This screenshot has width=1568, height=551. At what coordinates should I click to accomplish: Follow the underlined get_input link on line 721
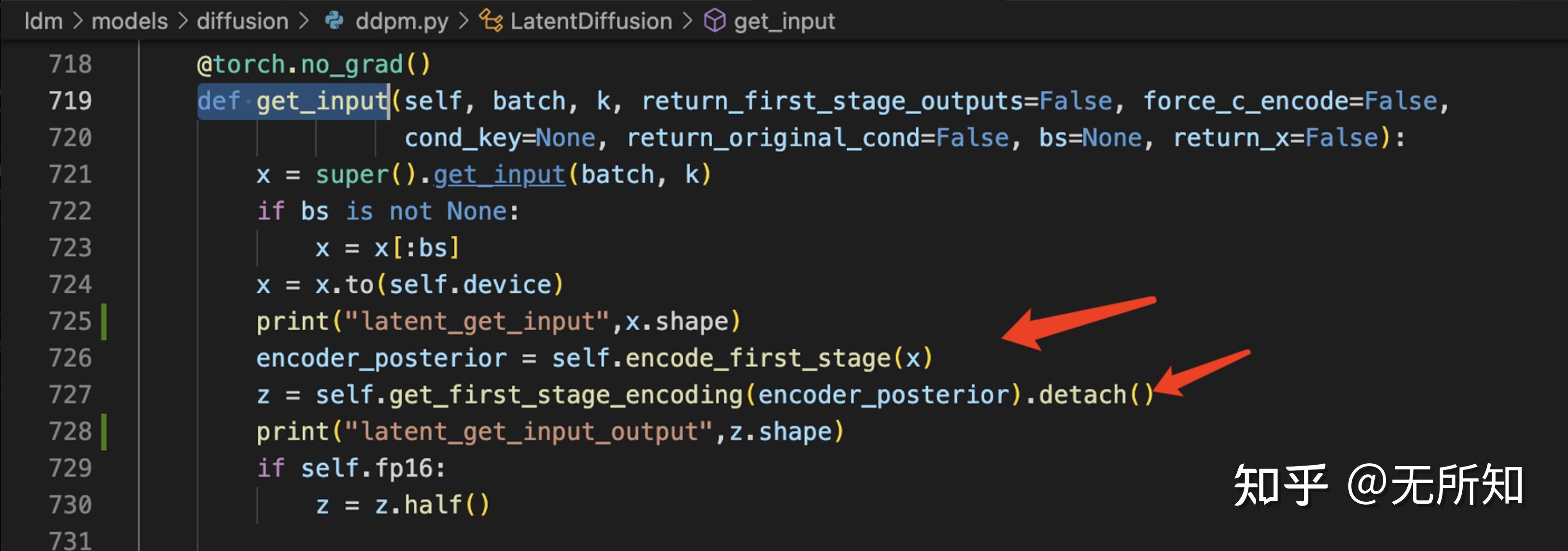tap(499, 175)
